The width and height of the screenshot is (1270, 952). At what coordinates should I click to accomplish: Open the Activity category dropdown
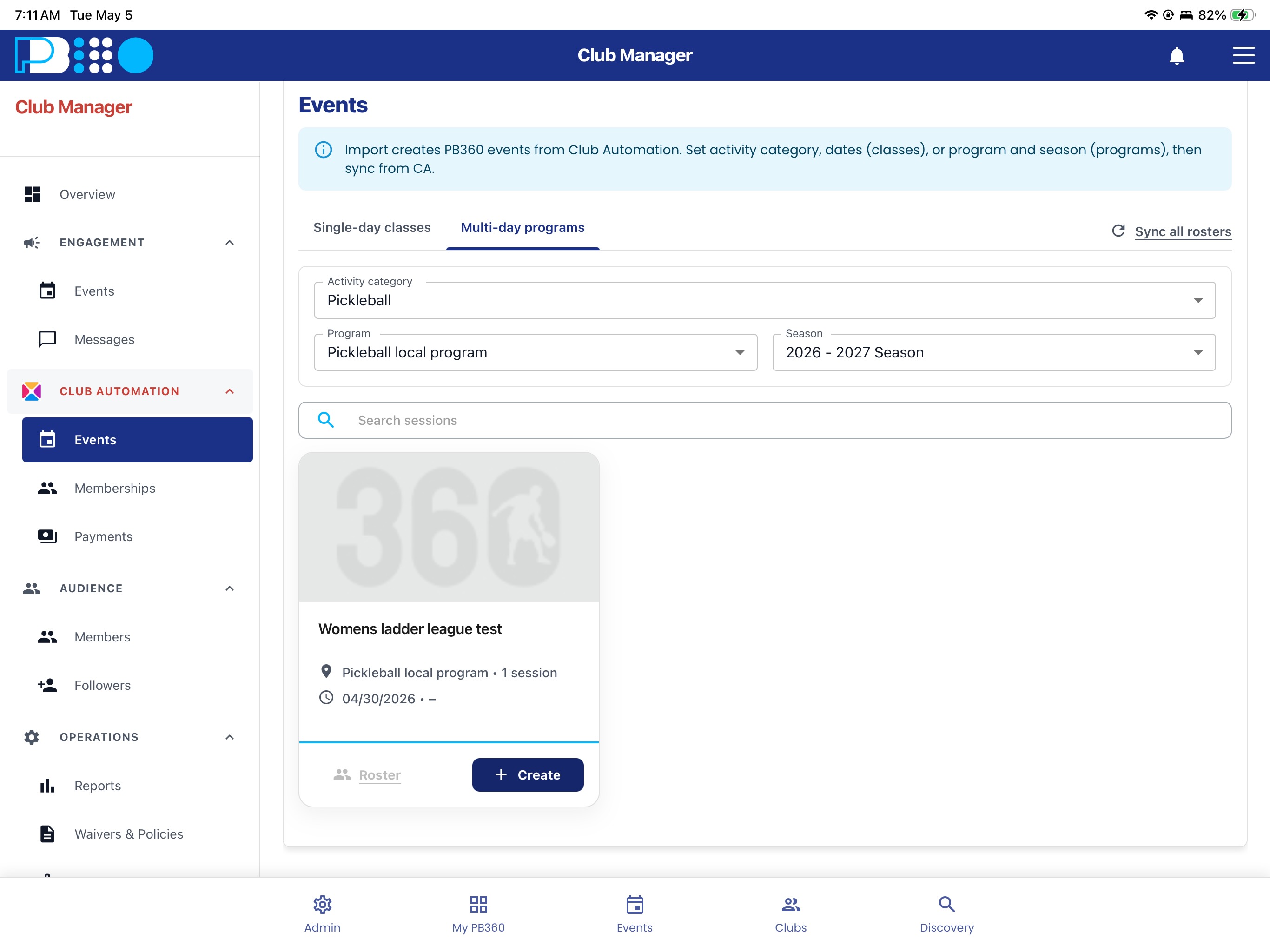(x=764, y=300)
